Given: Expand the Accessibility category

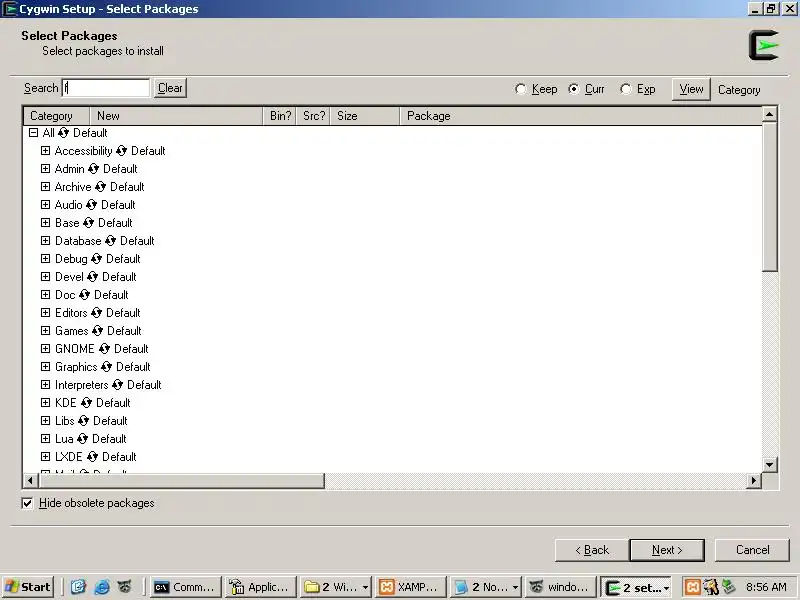Looking at the screenshot, I should (45, 151).
